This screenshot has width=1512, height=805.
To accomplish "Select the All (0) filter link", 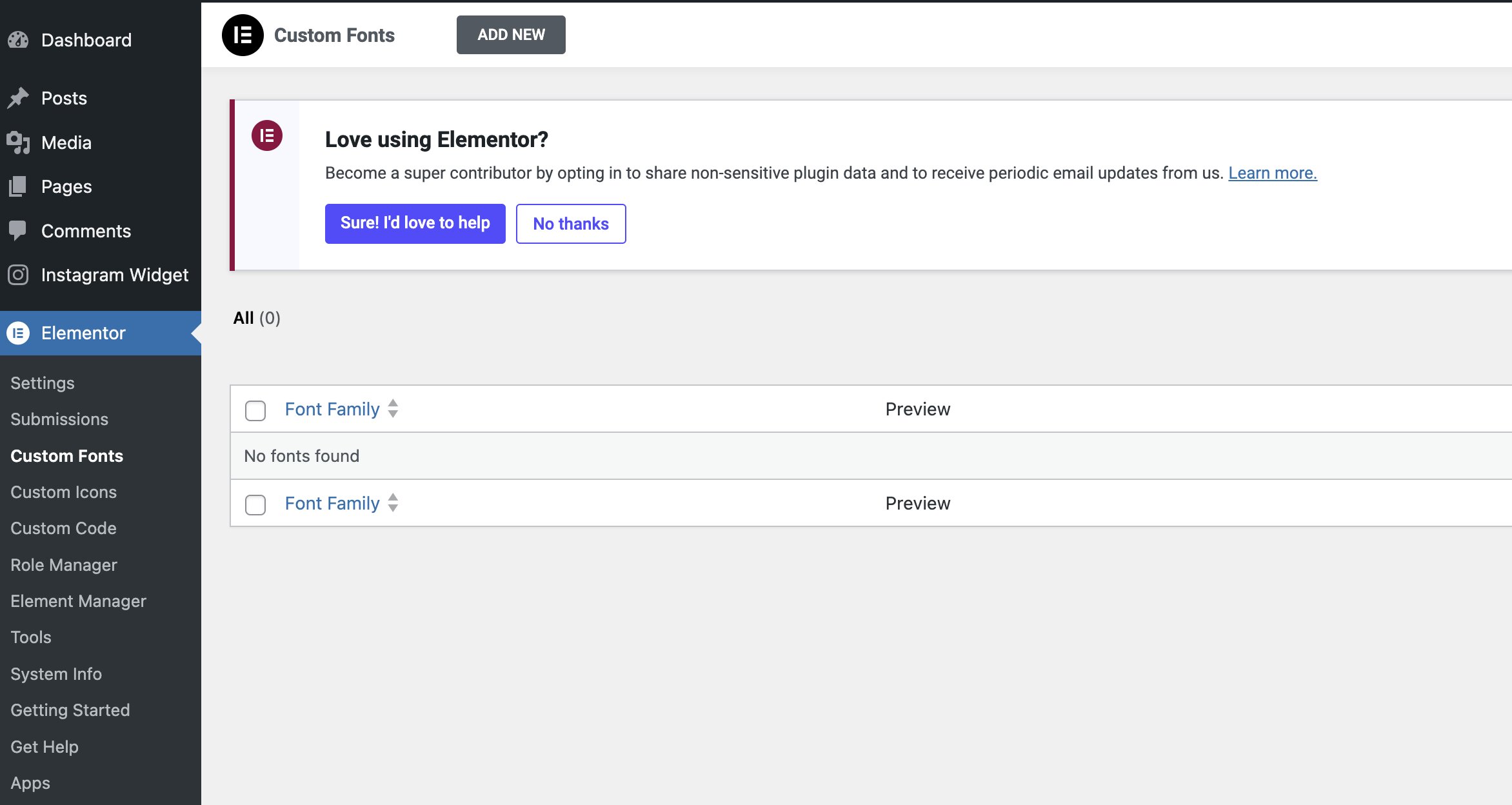I will [245, 317].
